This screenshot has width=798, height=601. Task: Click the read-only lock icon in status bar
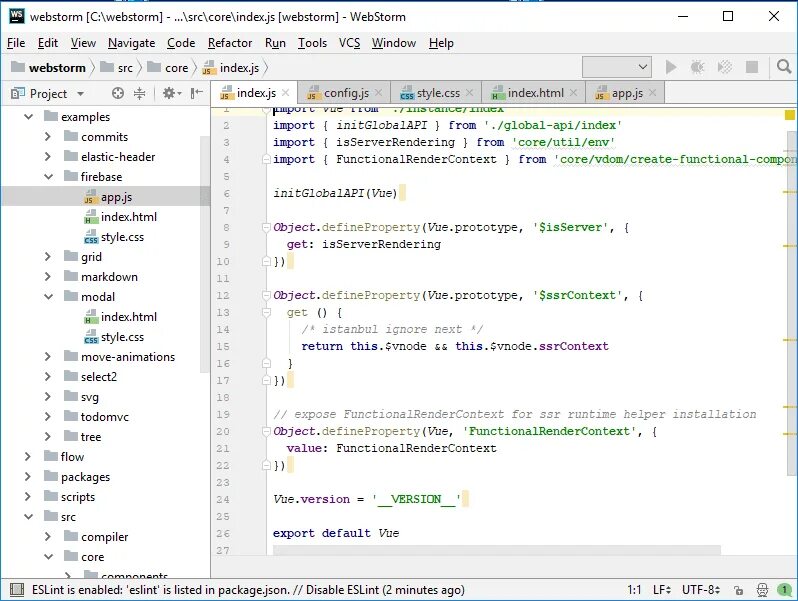pyautogui.click(x=738, y=590)
